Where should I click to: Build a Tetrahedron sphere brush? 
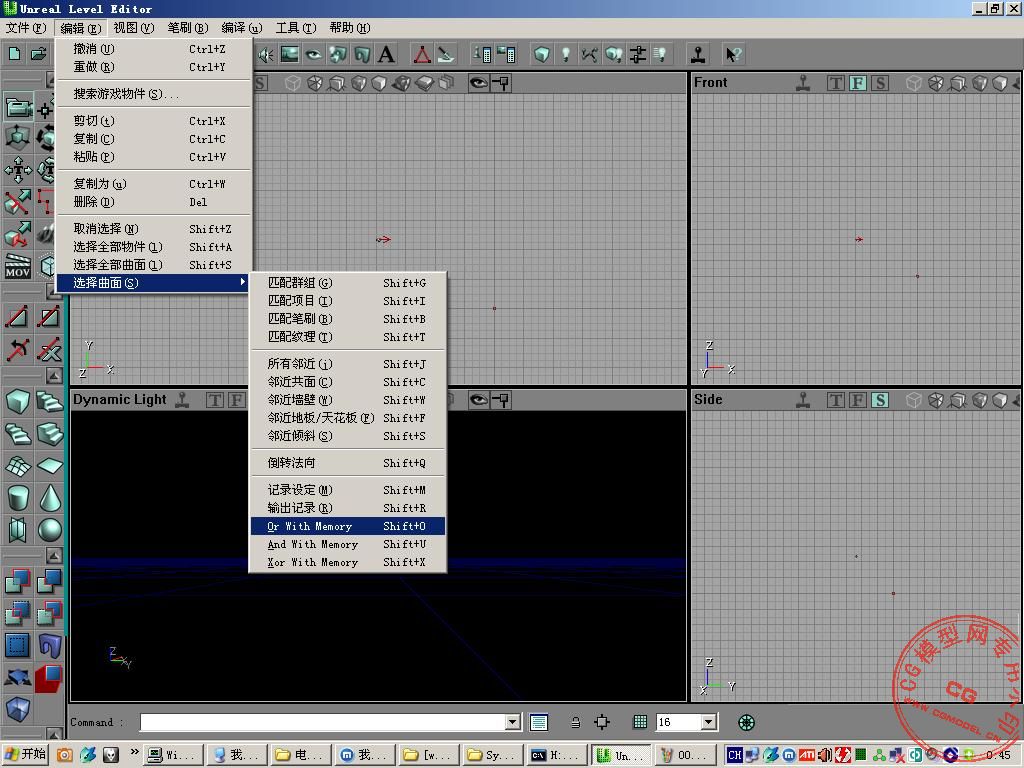[49, 530]
